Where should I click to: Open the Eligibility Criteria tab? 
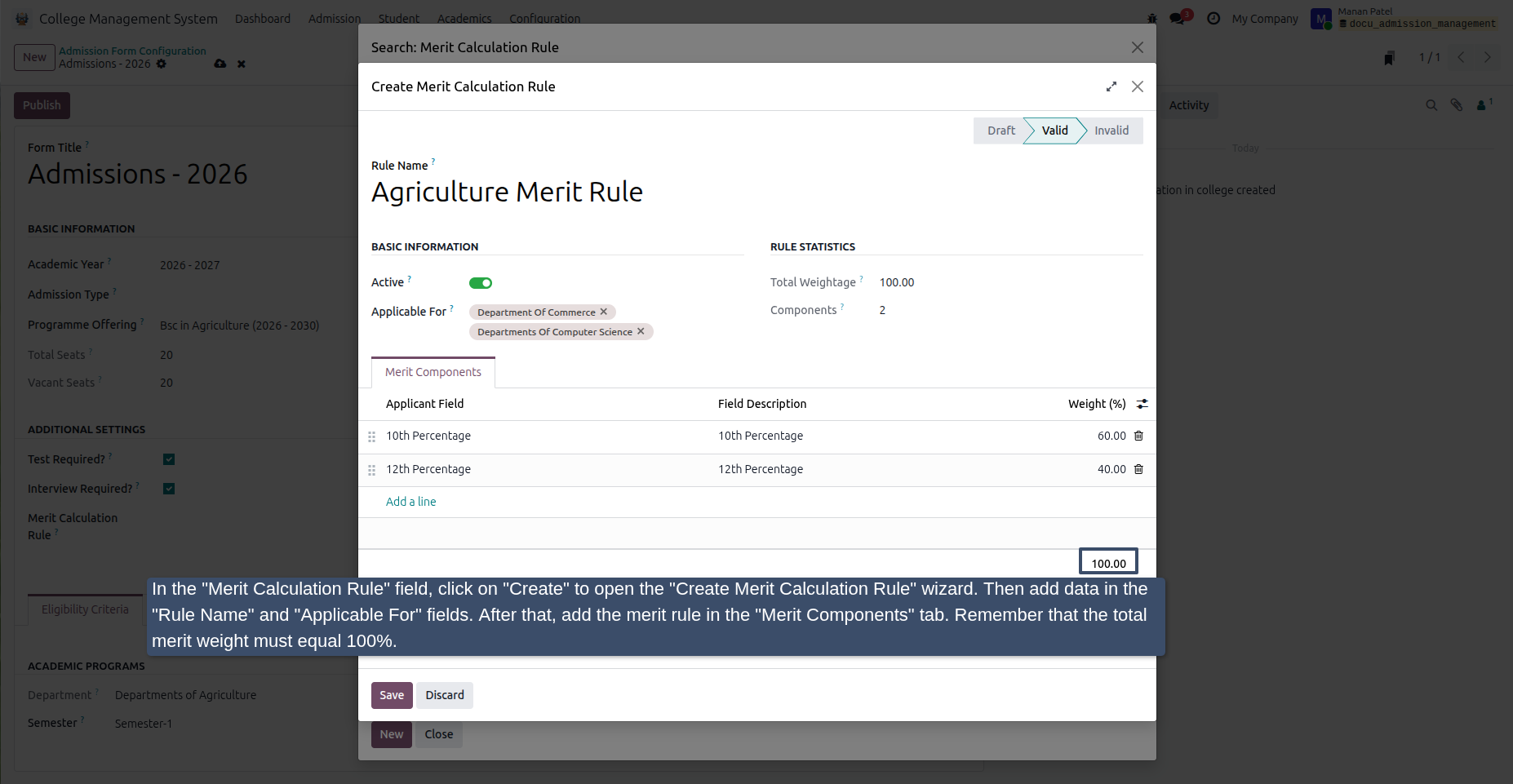85,609
